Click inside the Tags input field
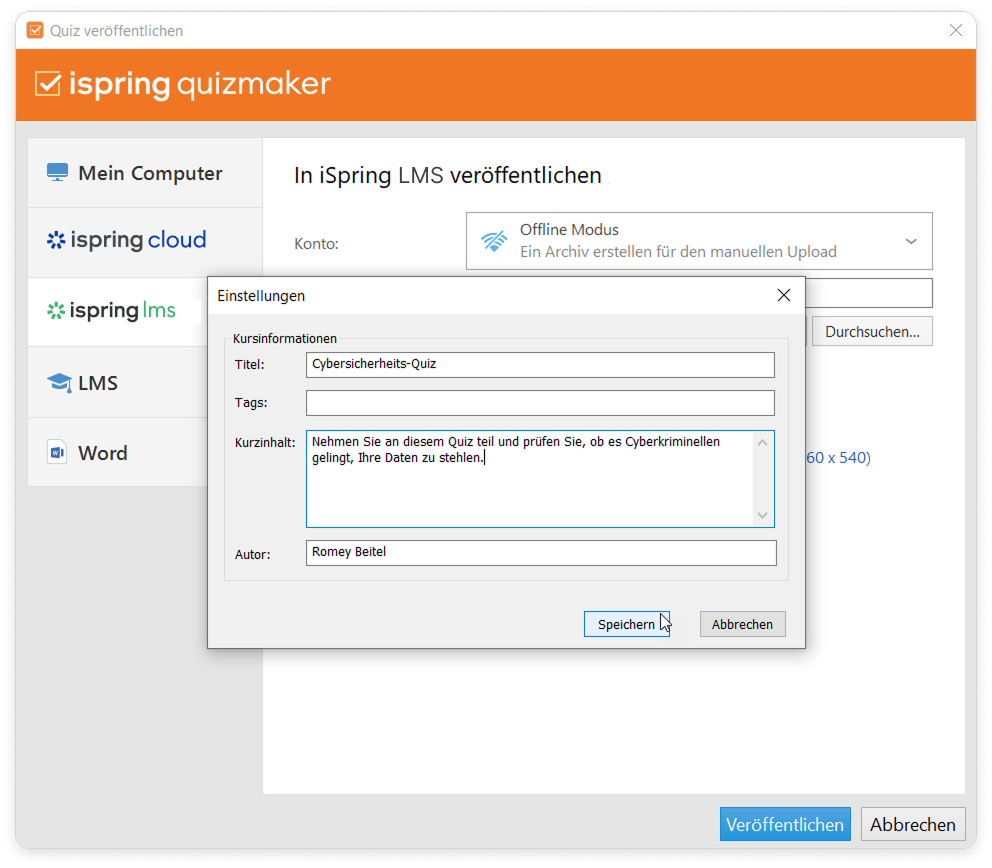The width and height of the screenshot is (992, 868). (540, 402)
